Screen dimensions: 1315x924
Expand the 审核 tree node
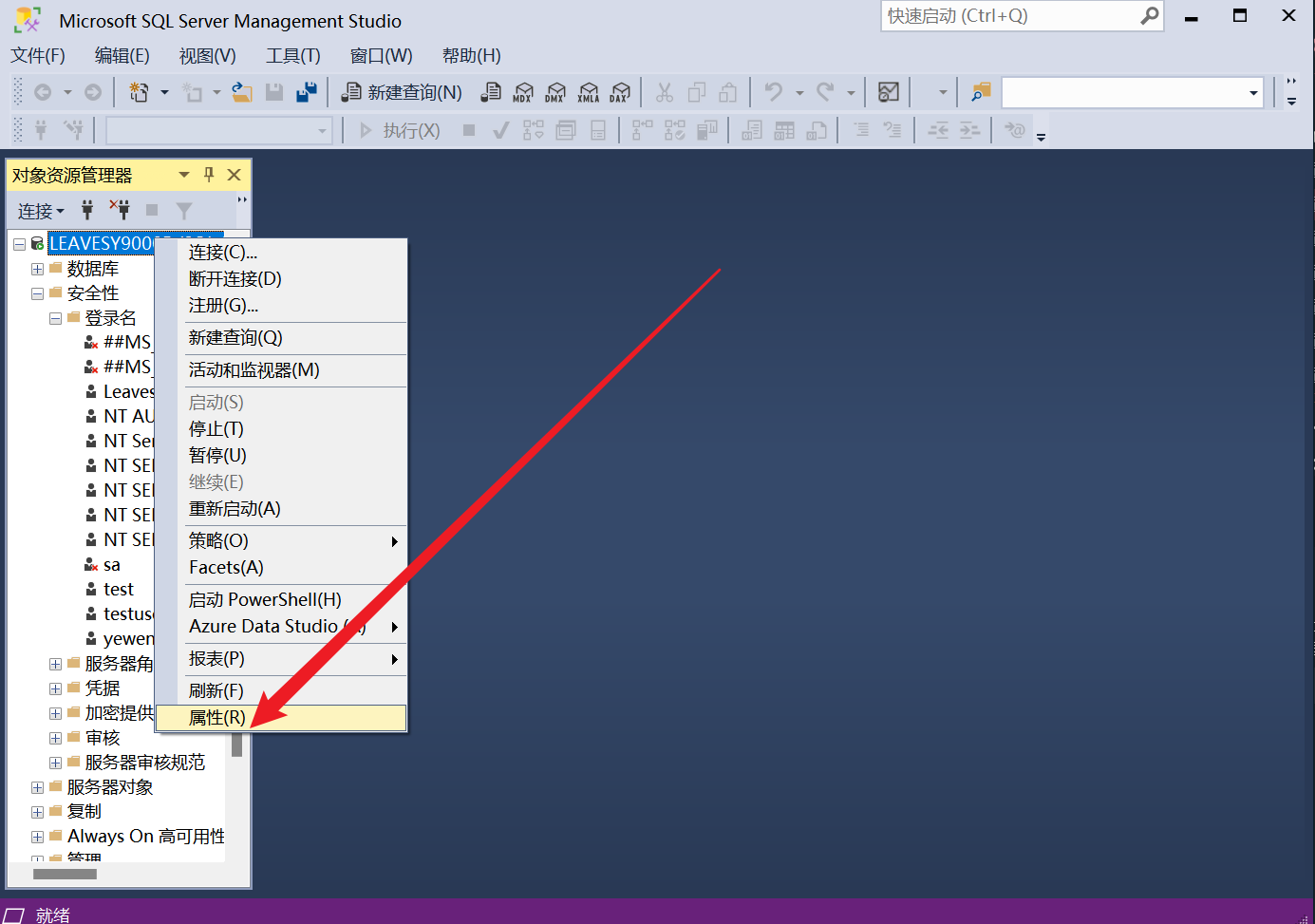[55, 738]
